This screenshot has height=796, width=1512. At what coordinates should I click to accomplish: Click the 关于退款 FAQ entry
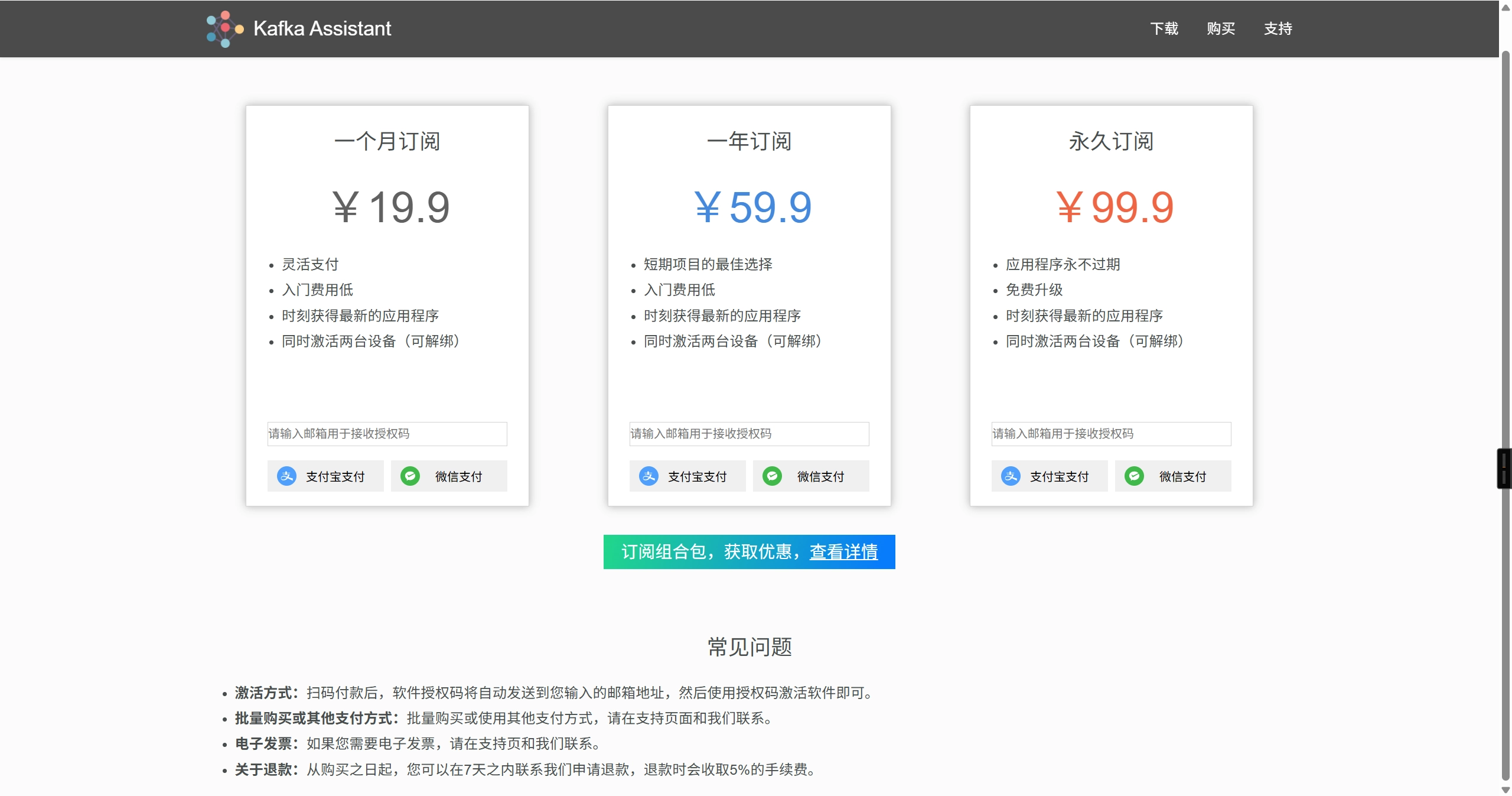(x=527, y=769)
